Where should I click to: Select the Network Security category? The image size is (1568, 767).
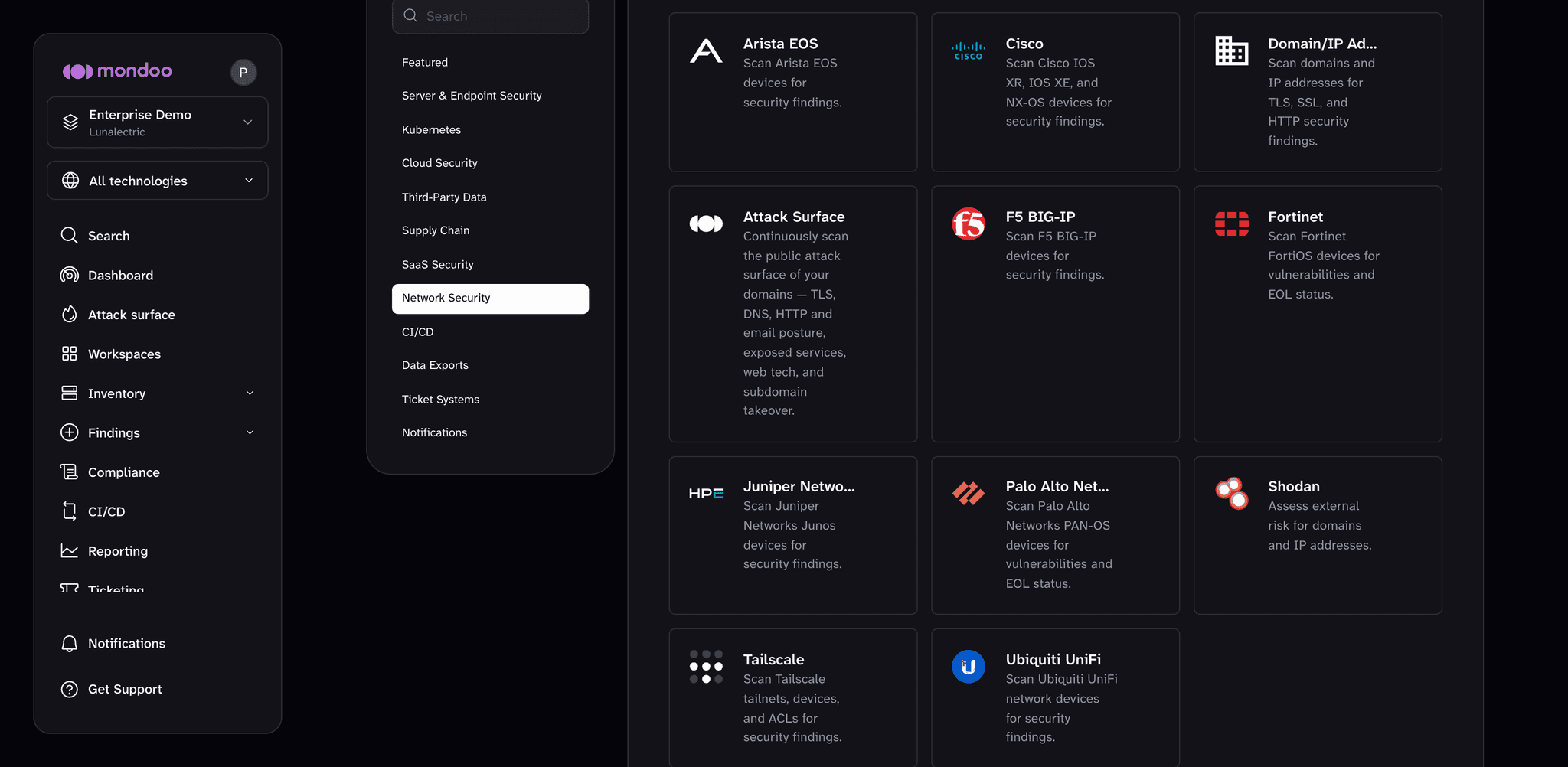490,299
